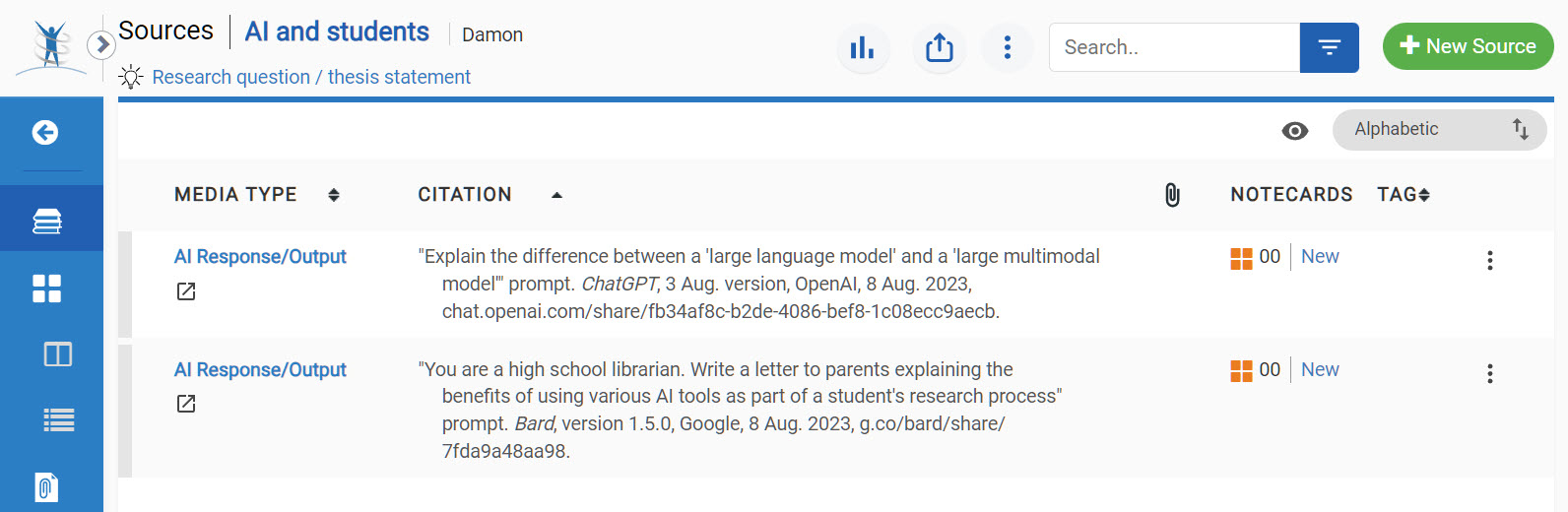Screen dimensions: 1568x512
Task: Open the Alphabetic sort dropdown
Action: click(x=1439, y=130)
